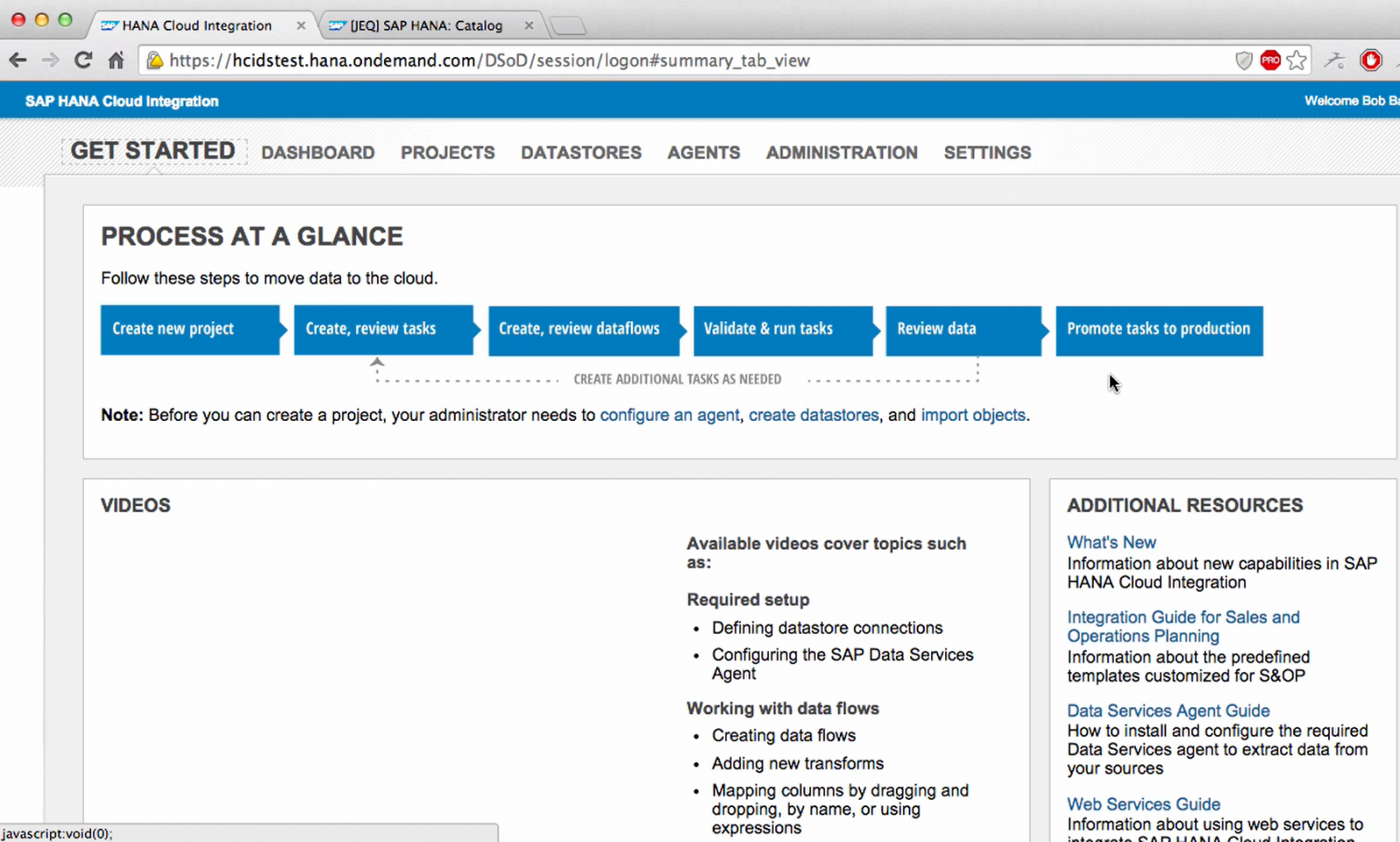Click the Creating data flows bullet
This screenshot has height=842, width=1400.
(783, 735)
